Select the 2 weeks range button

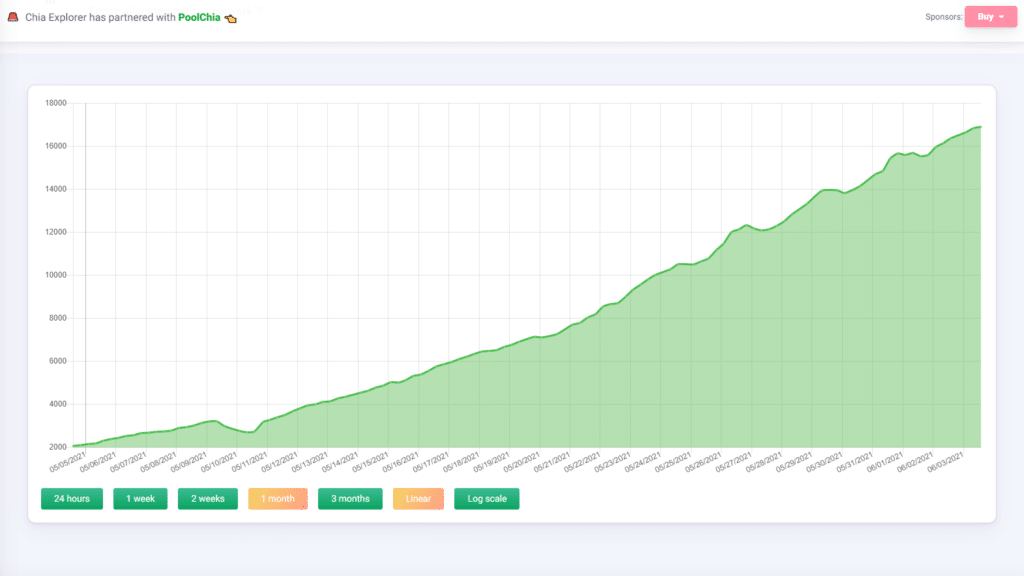coord(208,499)
